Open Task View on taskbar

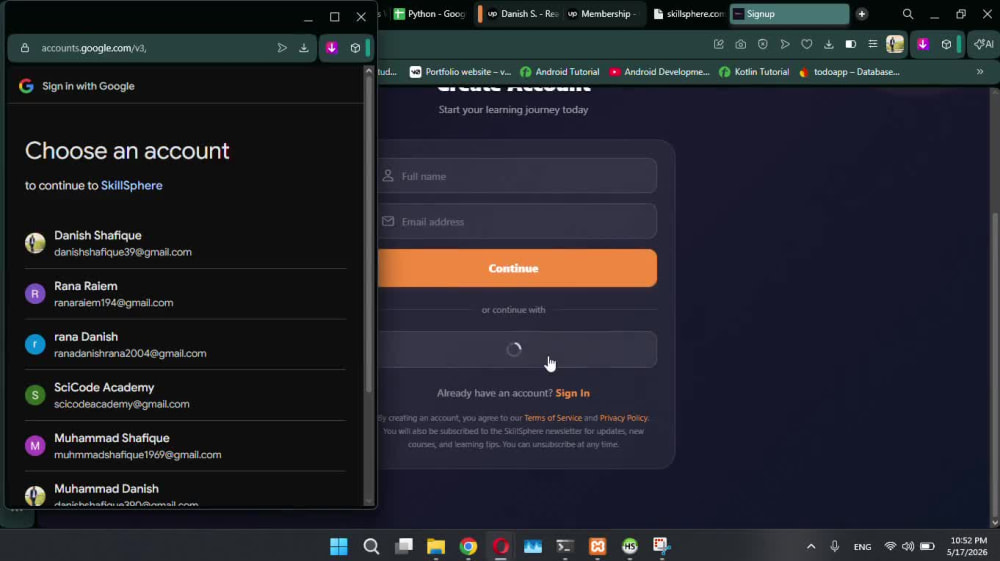click(x=404, y=546)
